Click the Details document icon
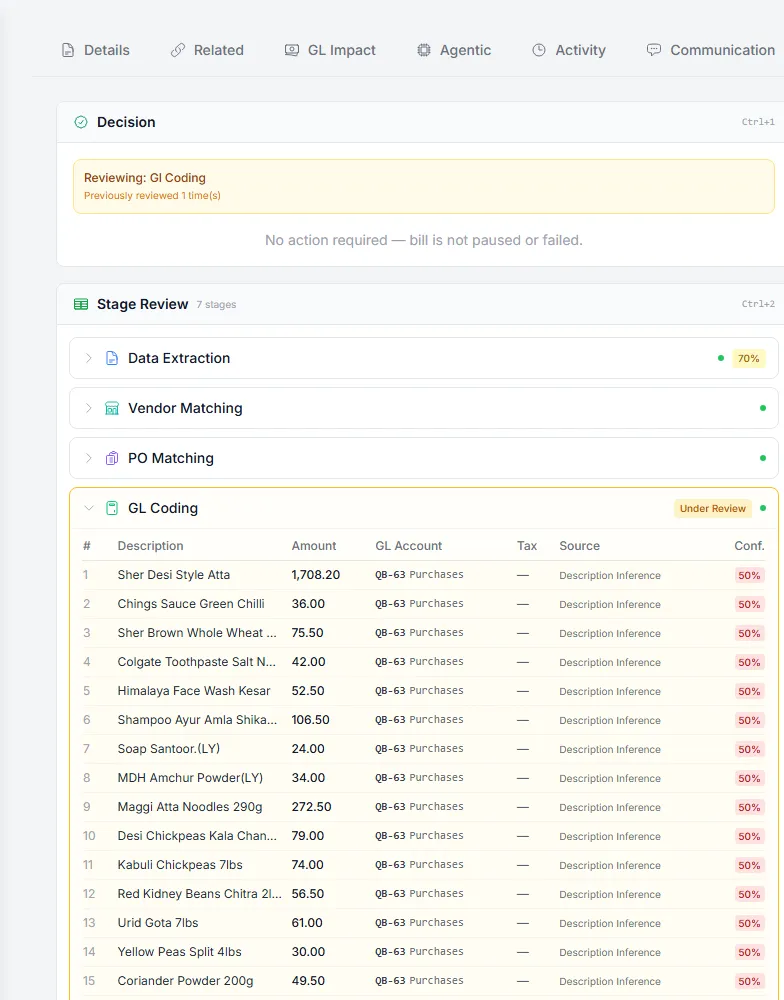The image size is (784, 1000). pyautogui.click(x=68, y=50)
